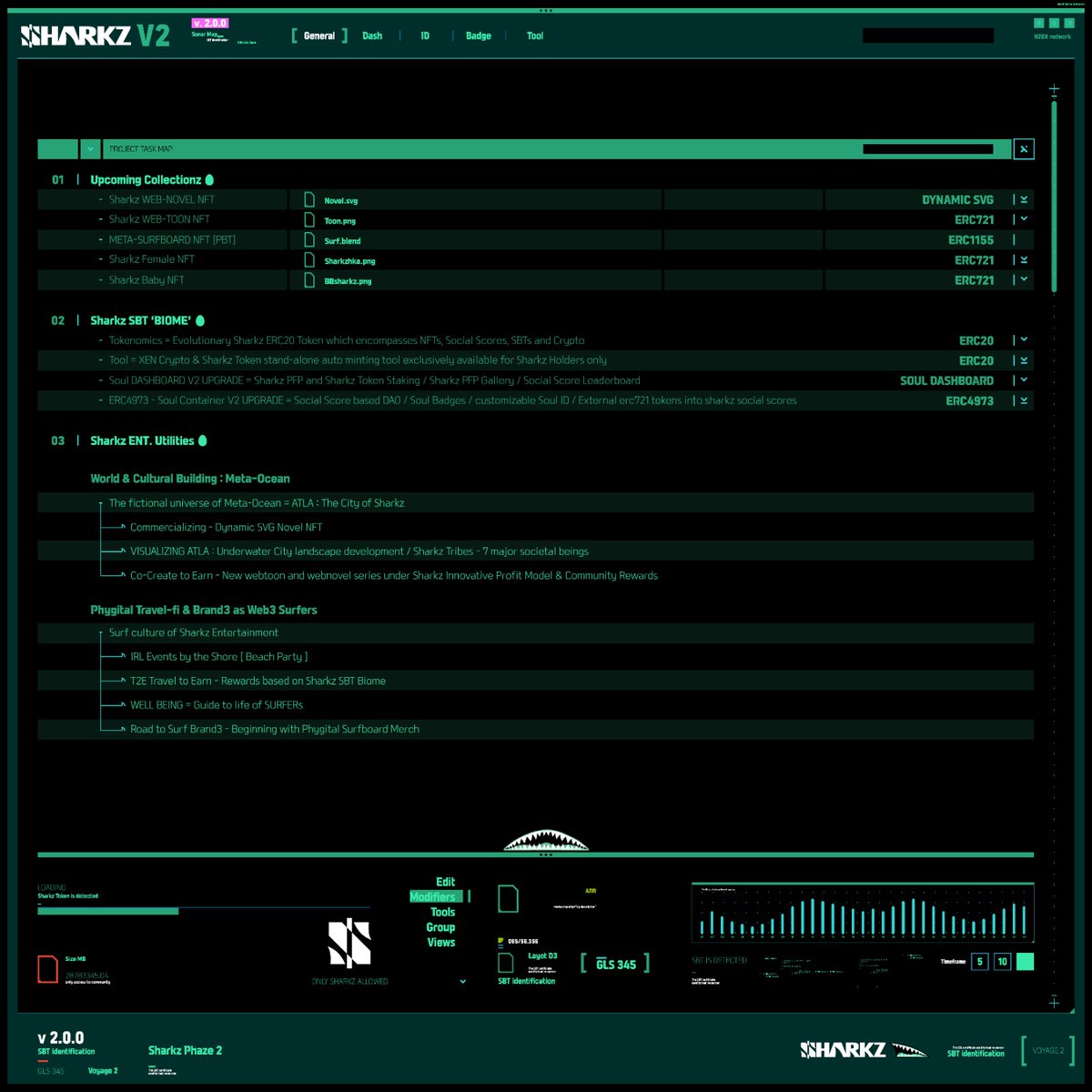
Task: Click the egg icon beside Sharkz ENT. Utilities
Action: tap(203, 440)
